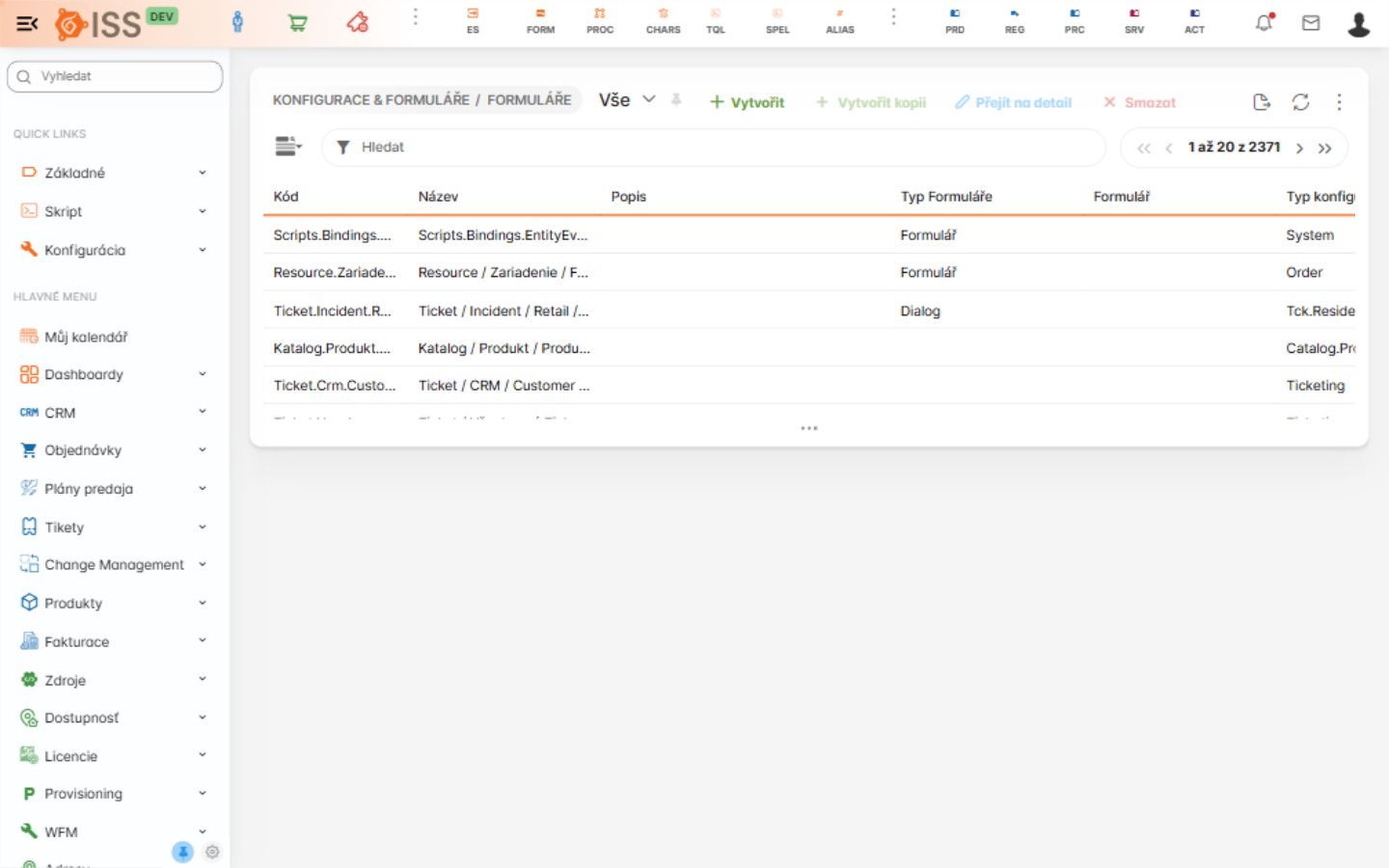Open the PRD shortcut

click(x=955, y=21)
